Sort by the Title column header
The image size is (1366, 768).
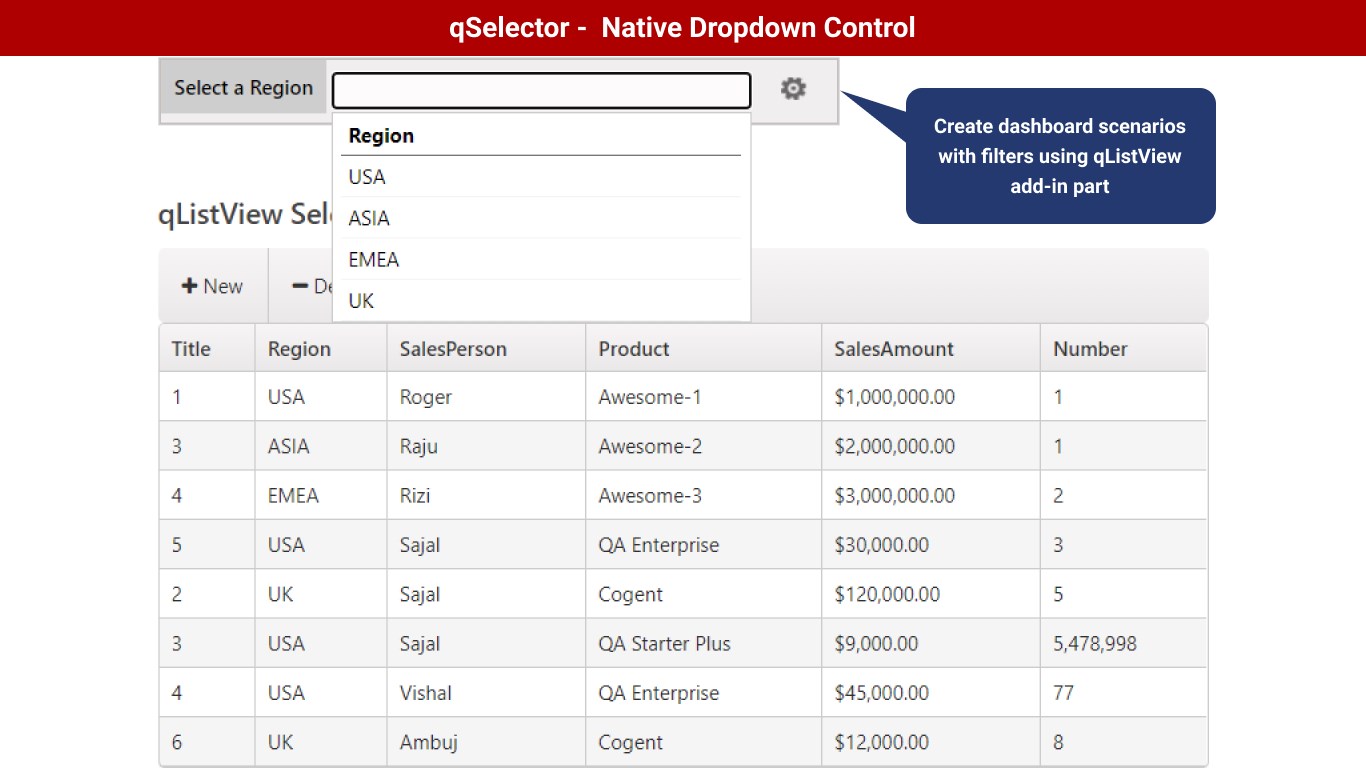[x=191, y=349]
